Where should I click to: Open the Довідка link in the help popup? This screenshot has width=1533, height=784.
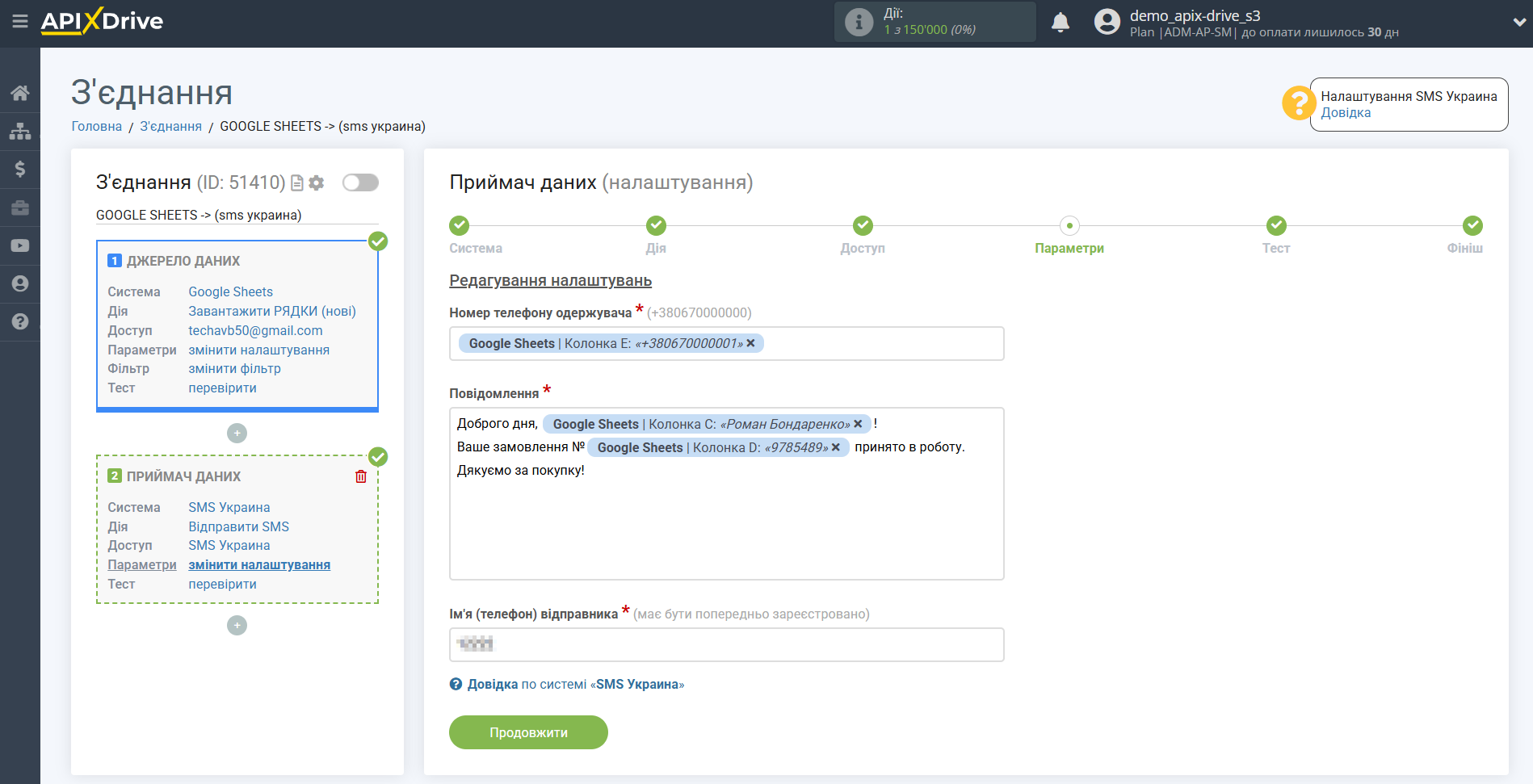(1346, 113)
